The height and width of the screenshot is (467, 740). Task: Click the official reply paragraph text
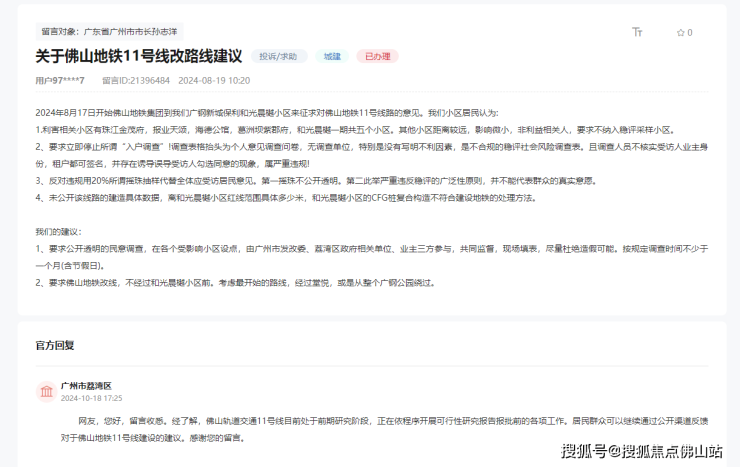tap(380, 429)
